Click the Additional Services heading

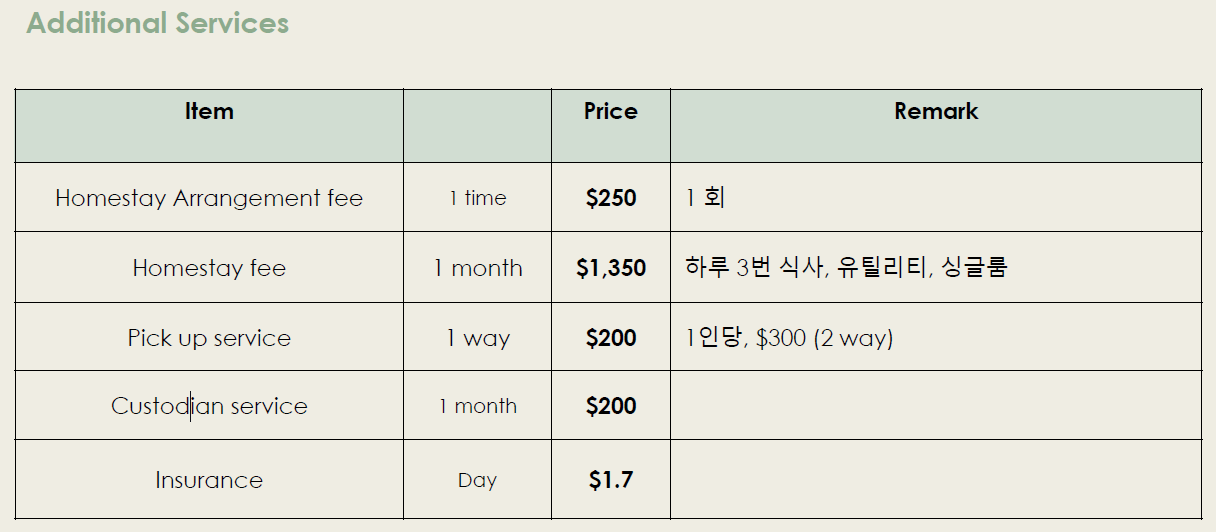click(x=157, y=23)
